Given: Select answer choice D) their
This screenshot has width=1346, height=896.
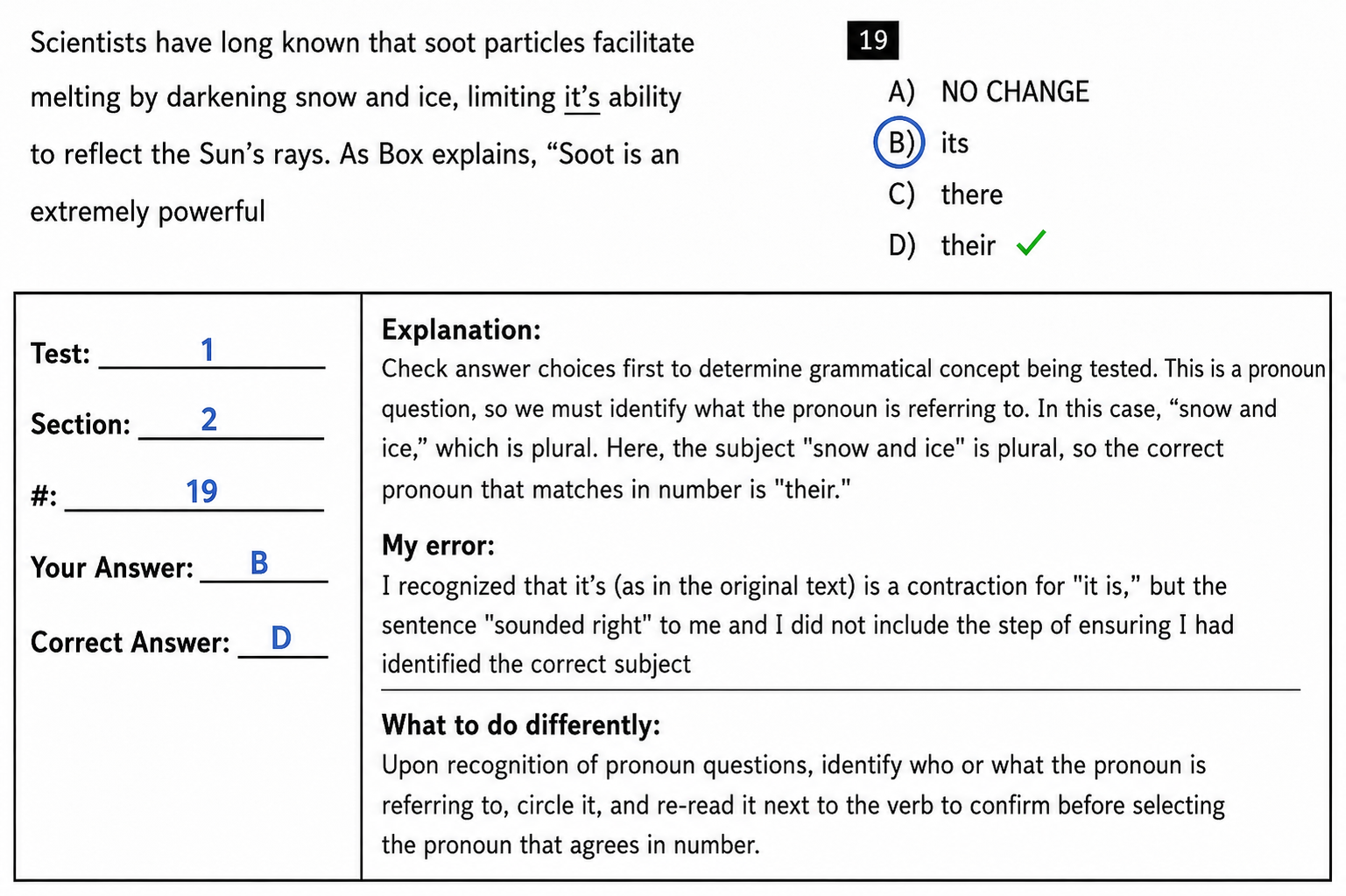Looking at the screenshot, I should (x=942, y=245).
